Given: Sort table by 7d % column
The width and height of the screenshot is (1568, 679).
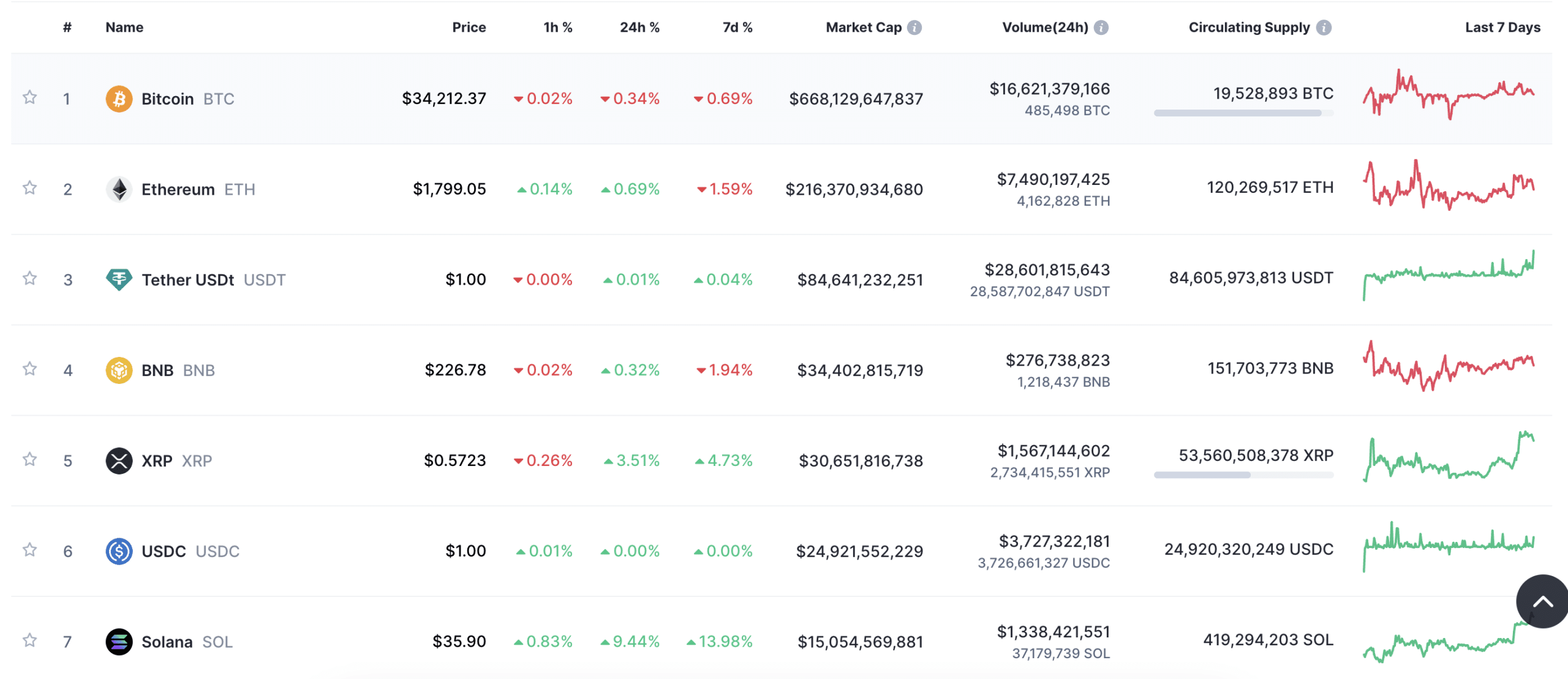Looking at the screenshot, I should (737, 28).
